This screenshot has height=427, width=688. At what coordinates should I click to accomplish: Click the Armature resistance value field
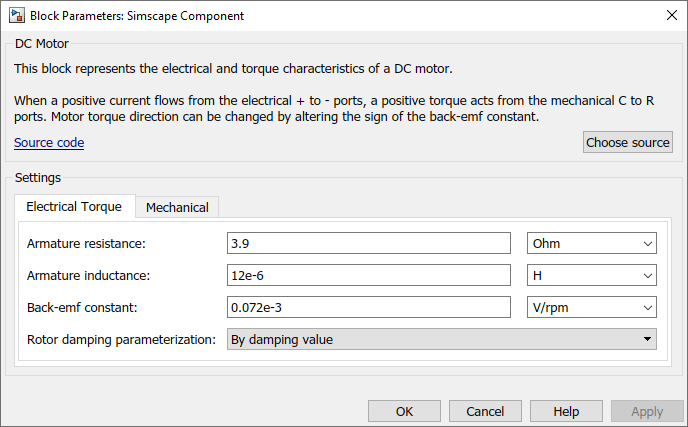pyautogui.click(x=370, y=243)
